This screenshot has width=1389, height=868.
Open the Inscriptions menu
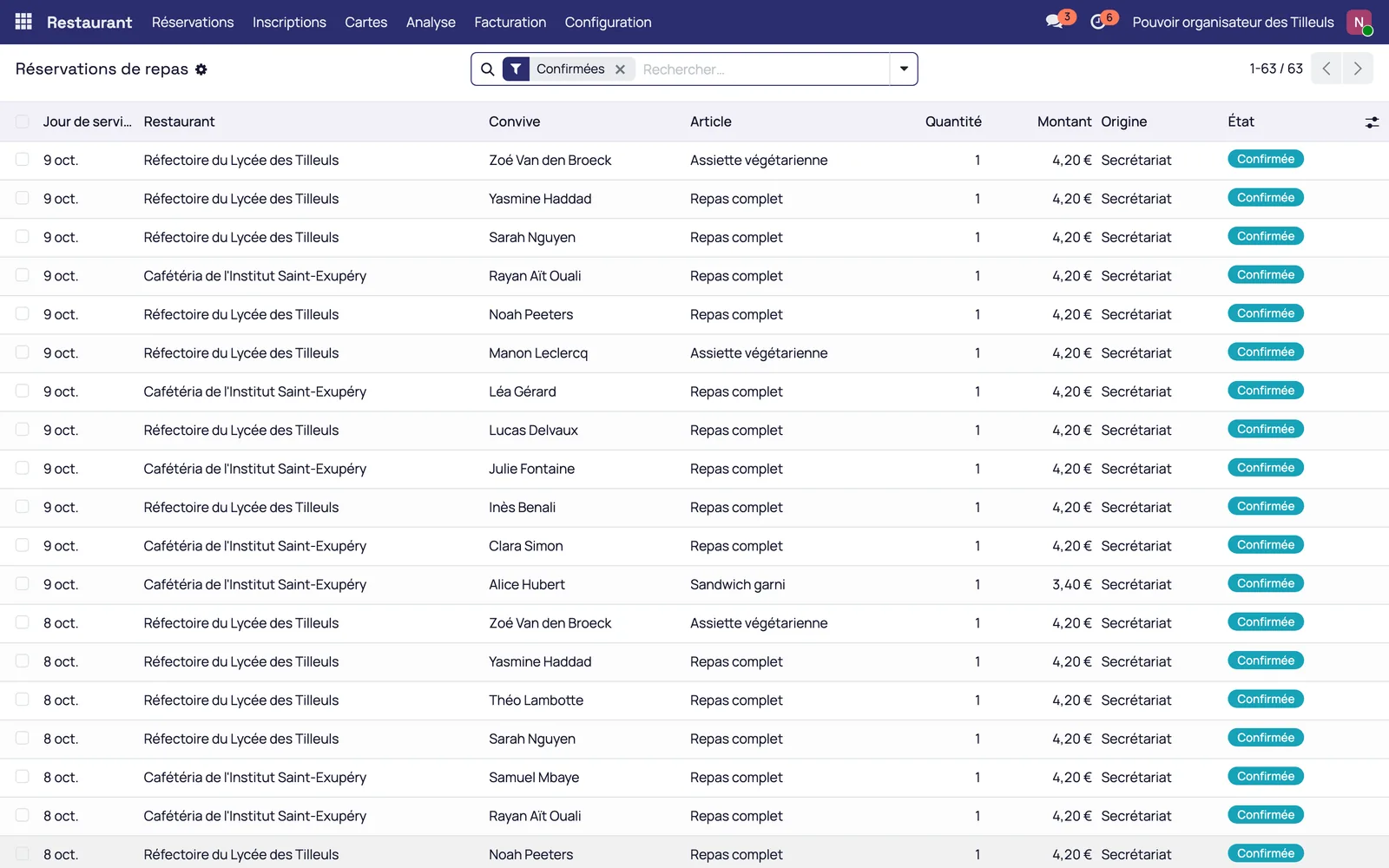coord(289,22)
